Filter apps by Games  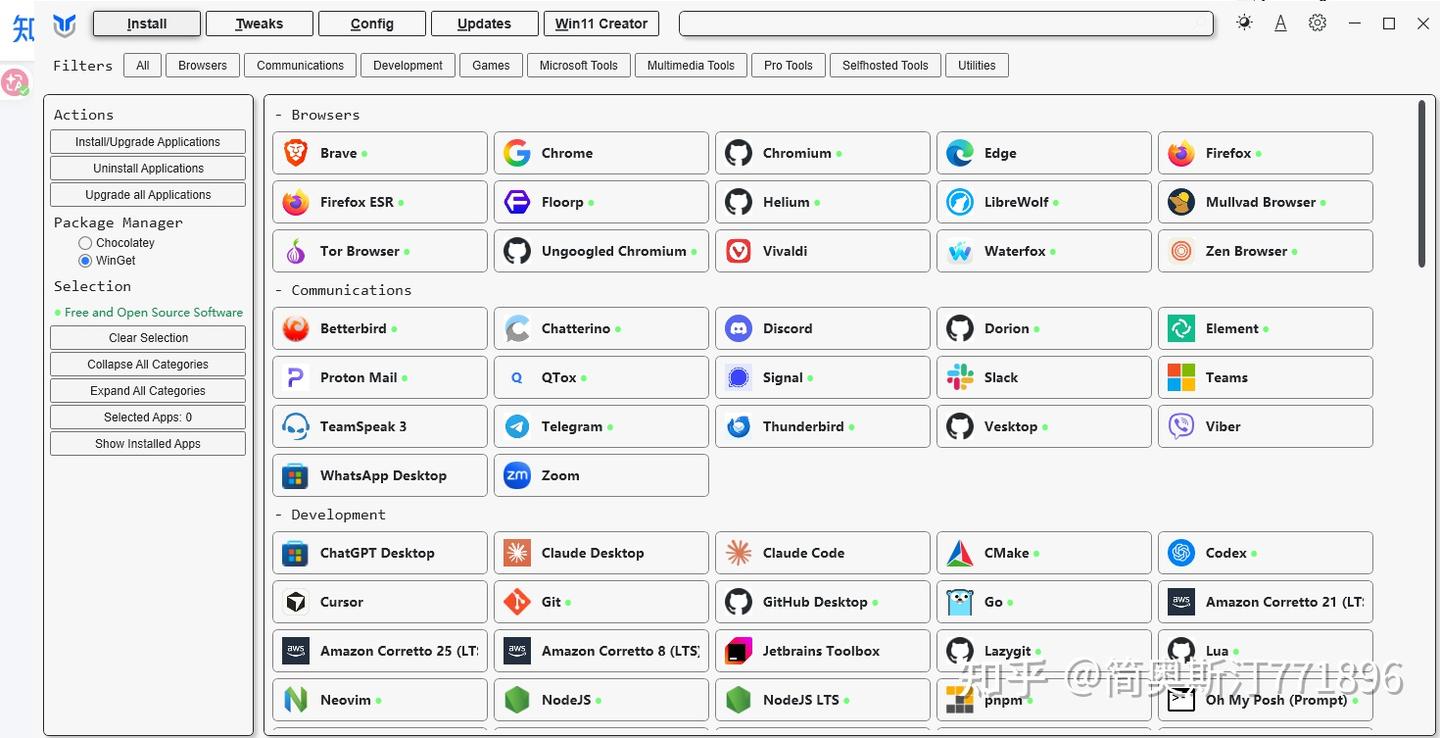(491, 66)
